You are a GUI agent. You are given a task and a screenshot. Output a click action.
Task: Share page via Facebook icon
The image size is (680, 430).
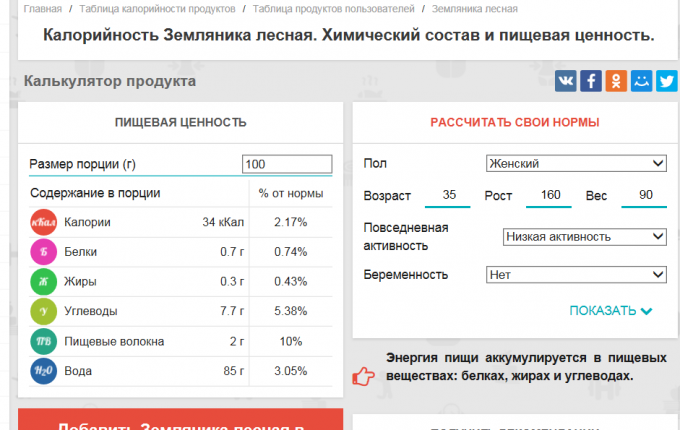pos(591,81)
